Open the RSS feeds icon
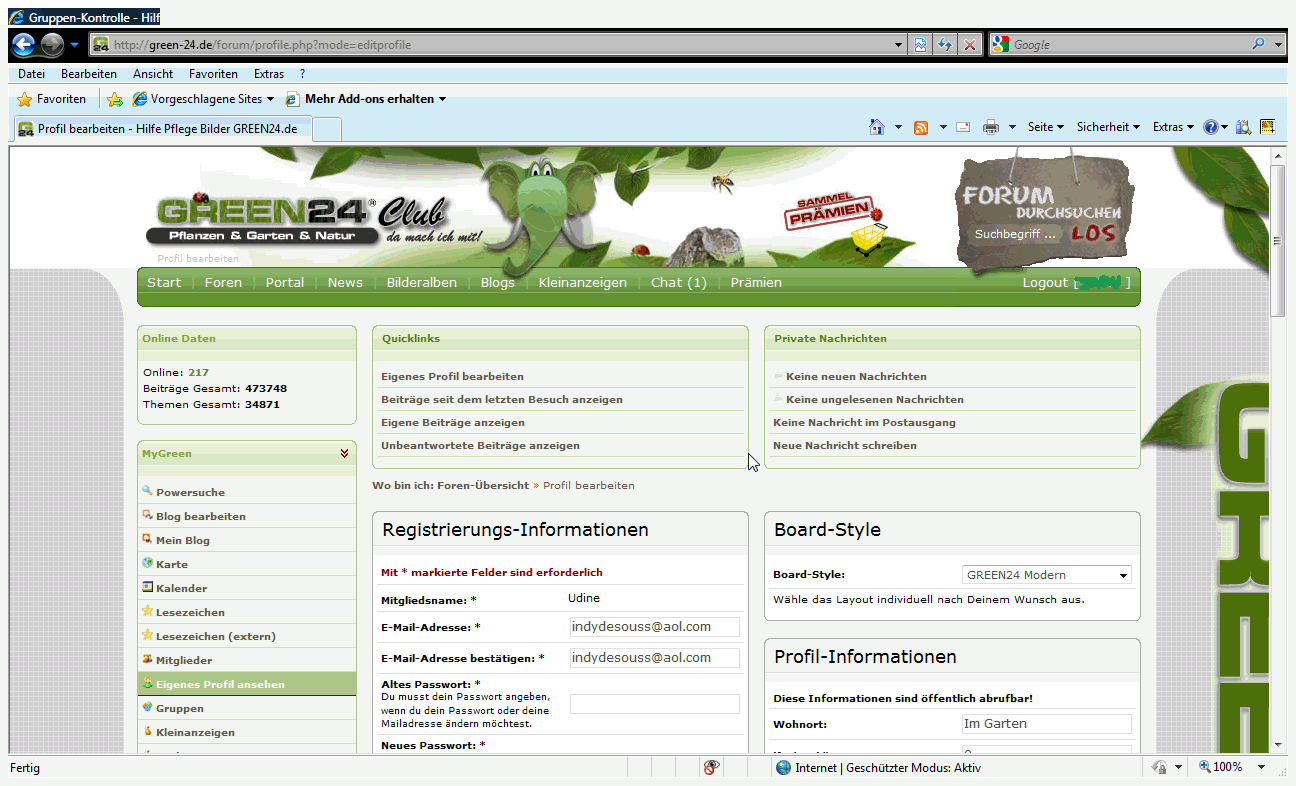1296x786 pixels. click(920, 127)
